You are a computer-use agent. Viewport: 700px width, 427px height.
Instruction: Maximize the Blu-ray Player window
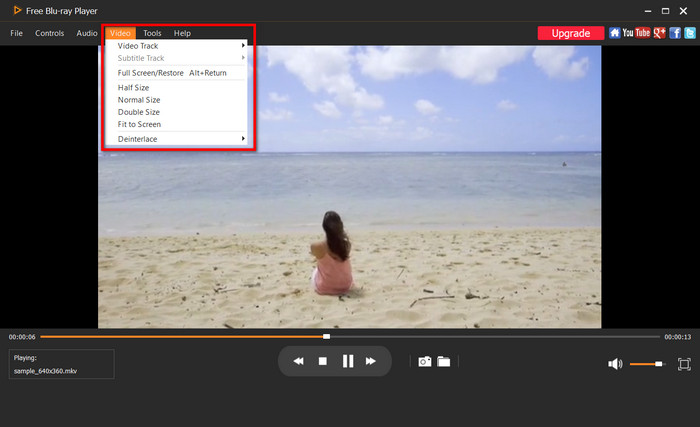pyautogui.click(x=665, y=11)
